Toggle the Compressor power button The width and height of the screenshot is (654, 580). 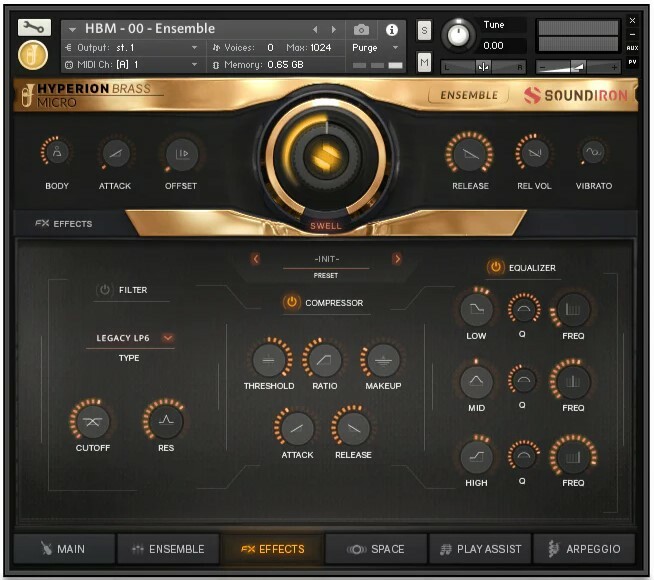[x=291, y=302]
